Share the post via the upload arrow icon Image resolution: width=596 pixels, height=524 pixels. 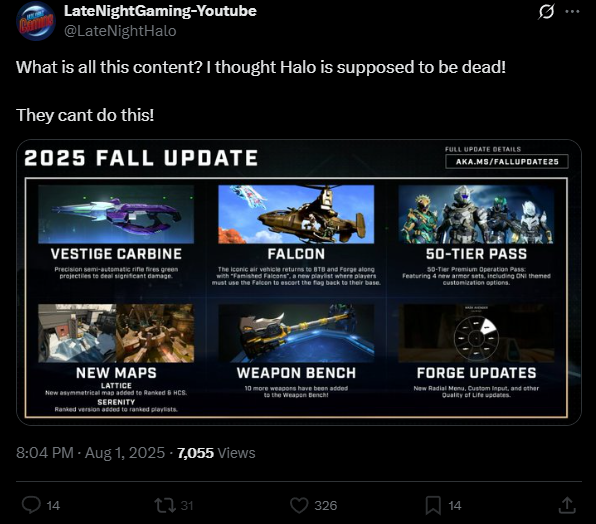coord(567,505)
